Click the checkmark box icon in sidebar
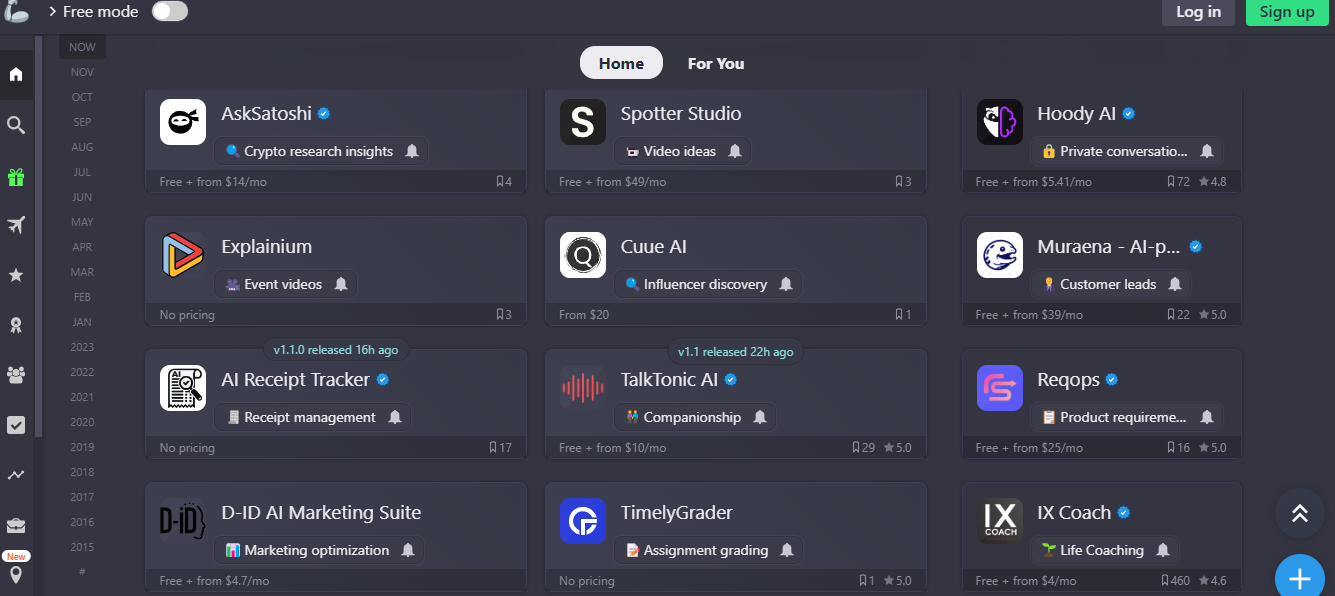The width and height of the screenshot is (1335, 596). click(x=16, y=425)
